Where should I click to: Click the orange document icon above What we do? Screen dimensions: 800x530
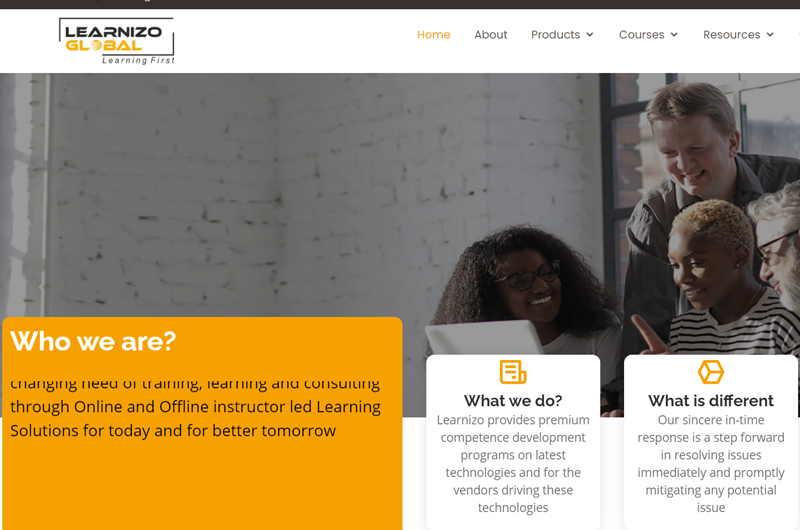coord(513,372)
